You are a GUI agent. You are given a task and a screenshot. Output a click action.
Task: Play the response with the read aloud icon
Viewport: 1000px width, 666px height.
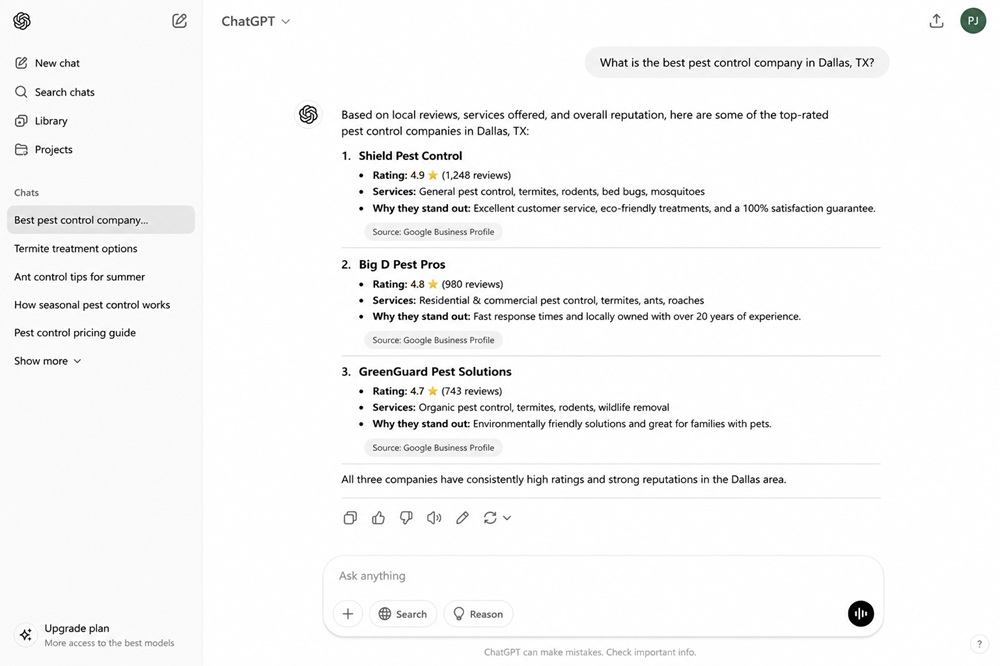[434, 518]
